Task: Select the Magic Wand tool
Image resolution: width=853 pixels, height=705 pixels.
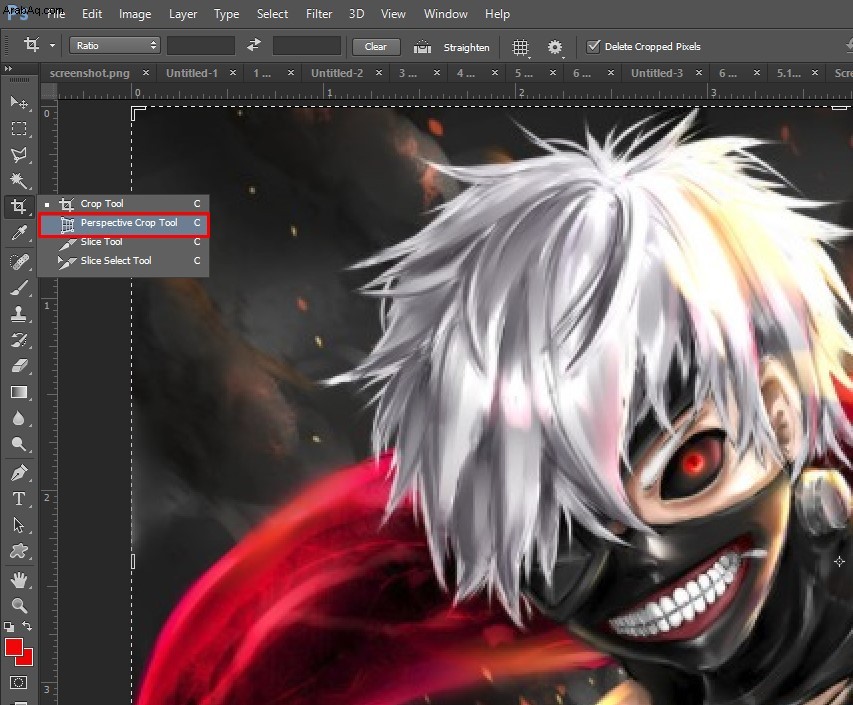Action: (x=19, y=180)
